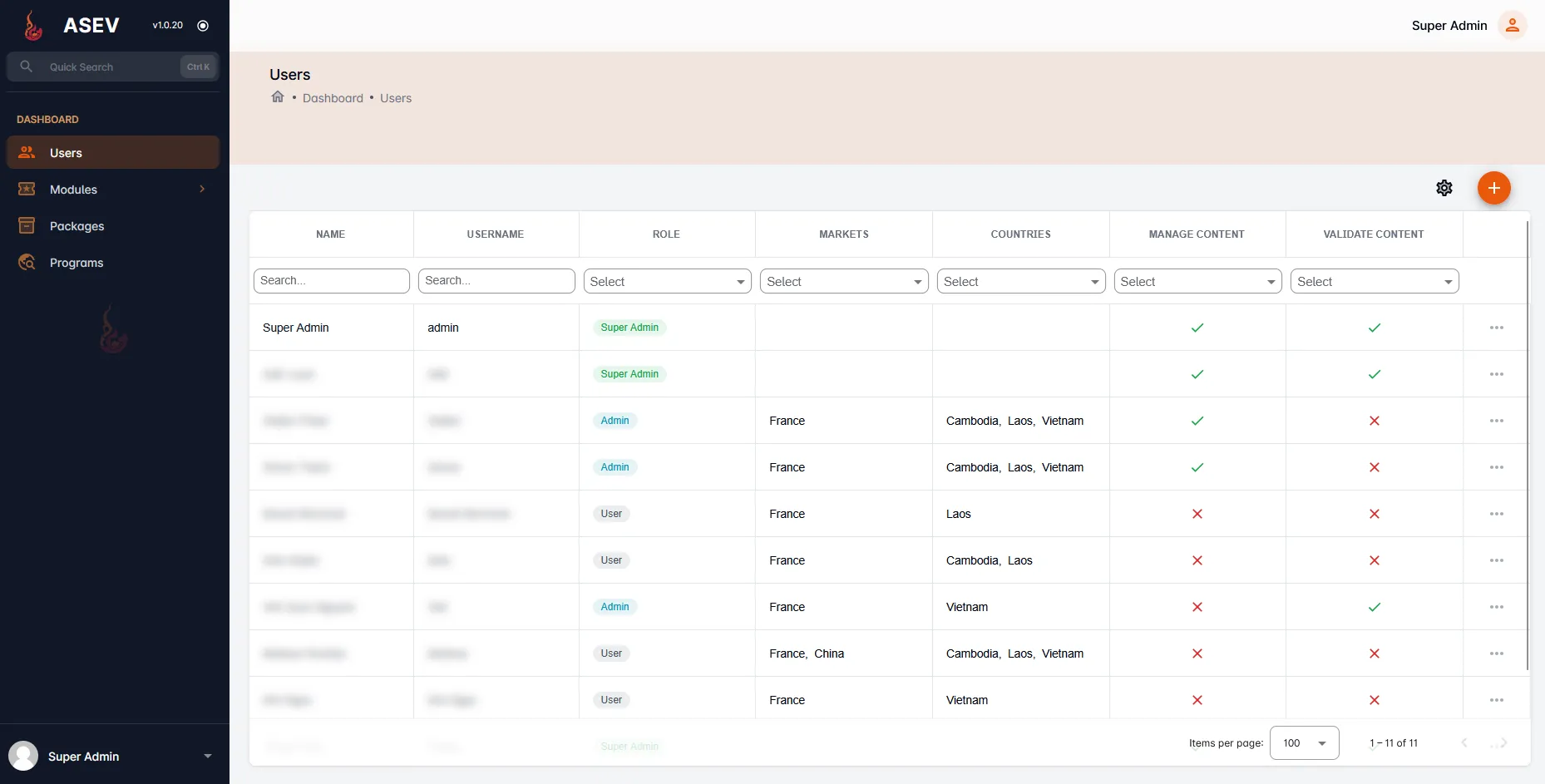The image size is (1545, 784).
Task: Click the Ctrl K shortcut badge
Action: 198,67
